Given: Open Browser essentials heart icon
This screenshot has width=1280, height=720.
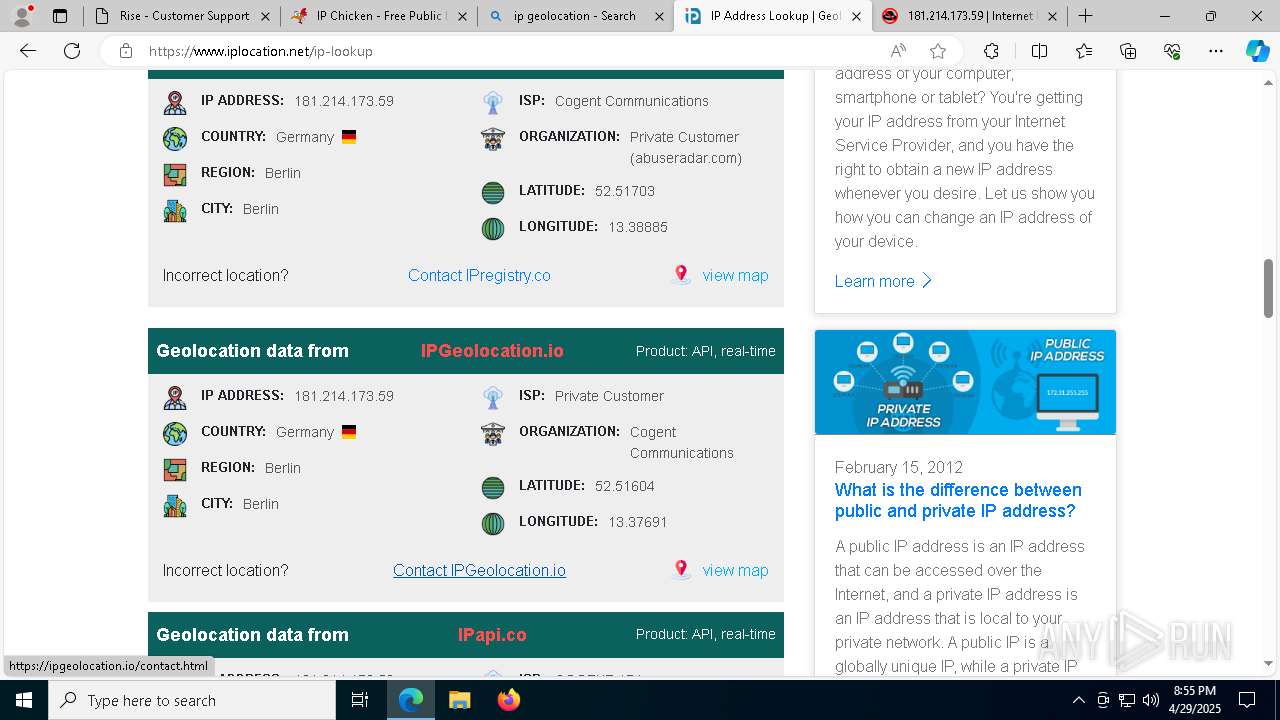Looking at the screenshot, I should 1172,51.
